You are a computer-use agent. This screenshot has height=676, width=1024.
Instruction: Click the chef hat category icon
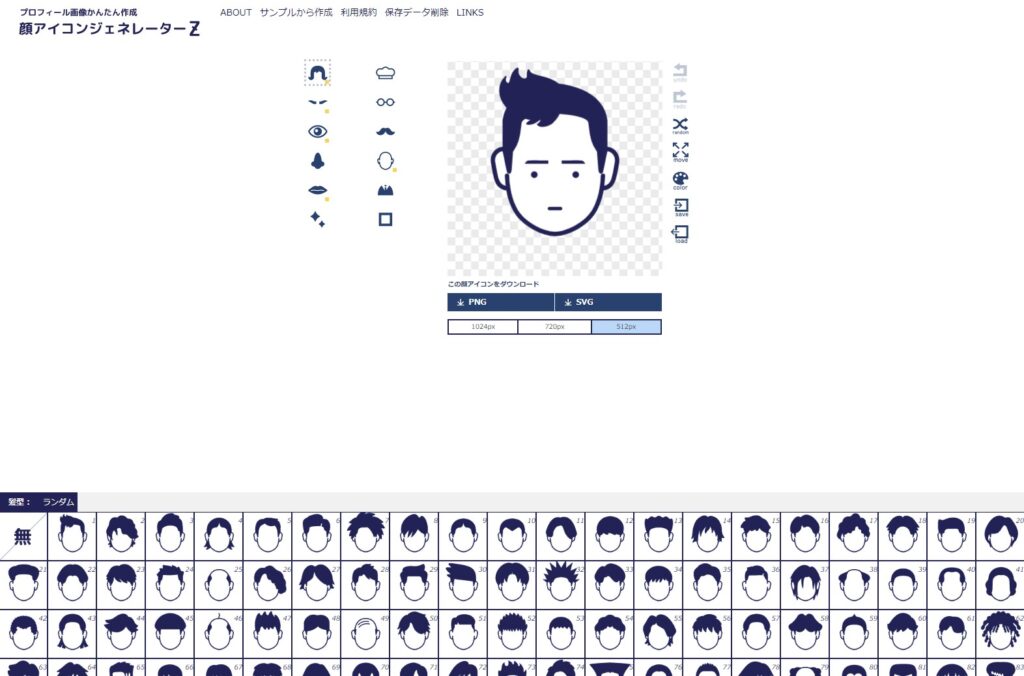tap(385, 73)
